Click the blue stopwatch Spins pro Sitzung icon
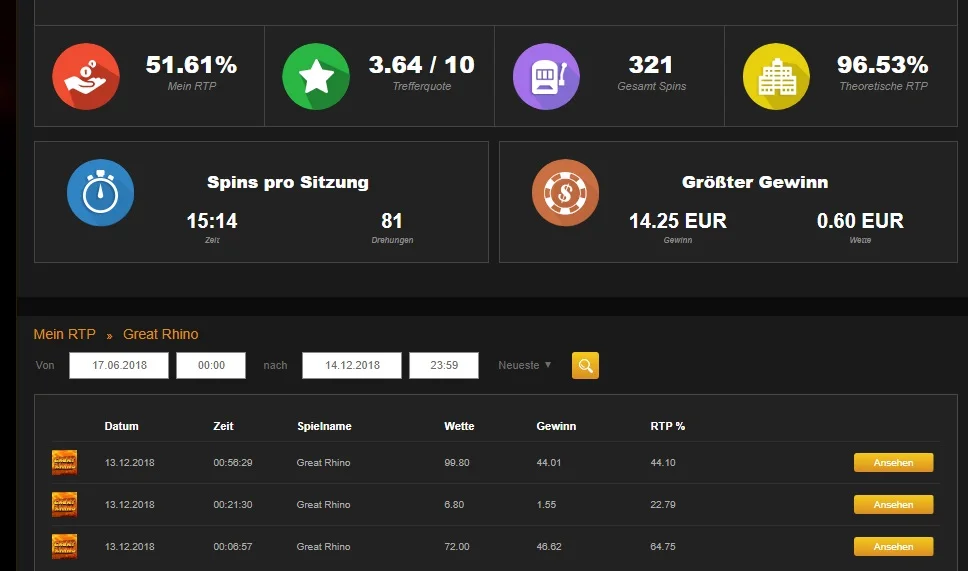Image resolution: width=968 pixels, height=571 pixels. click(x=101, y=193)
